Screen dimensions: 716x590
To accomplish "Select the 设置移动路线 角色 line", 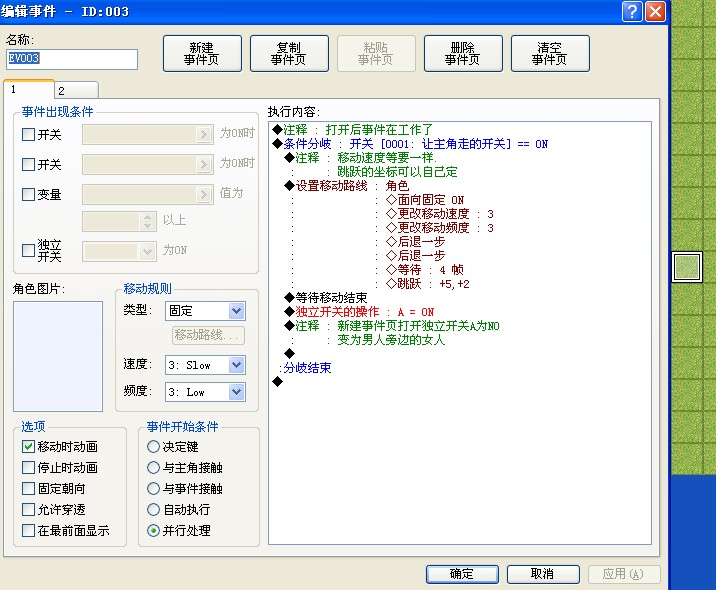I will (347, 186).
